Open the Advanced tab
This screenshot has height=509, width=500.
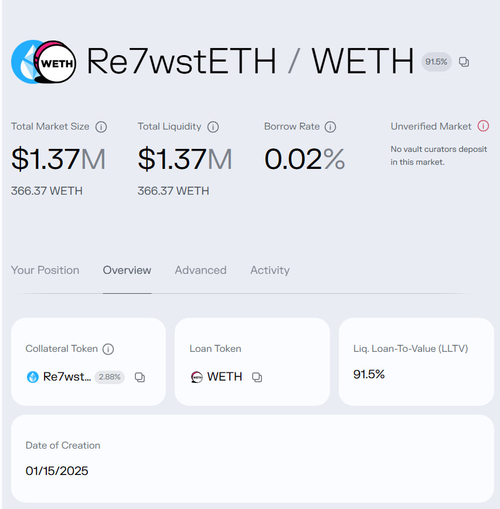(201, 270)
